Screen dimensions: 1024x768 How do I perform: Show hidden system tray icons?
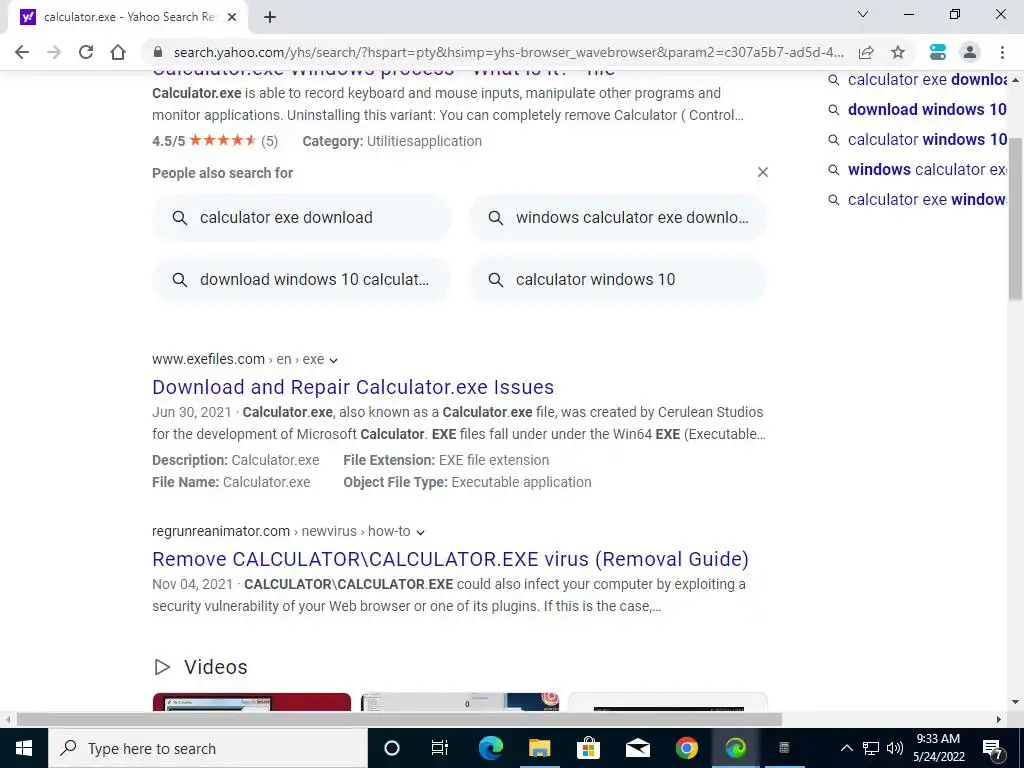point(846,748)
